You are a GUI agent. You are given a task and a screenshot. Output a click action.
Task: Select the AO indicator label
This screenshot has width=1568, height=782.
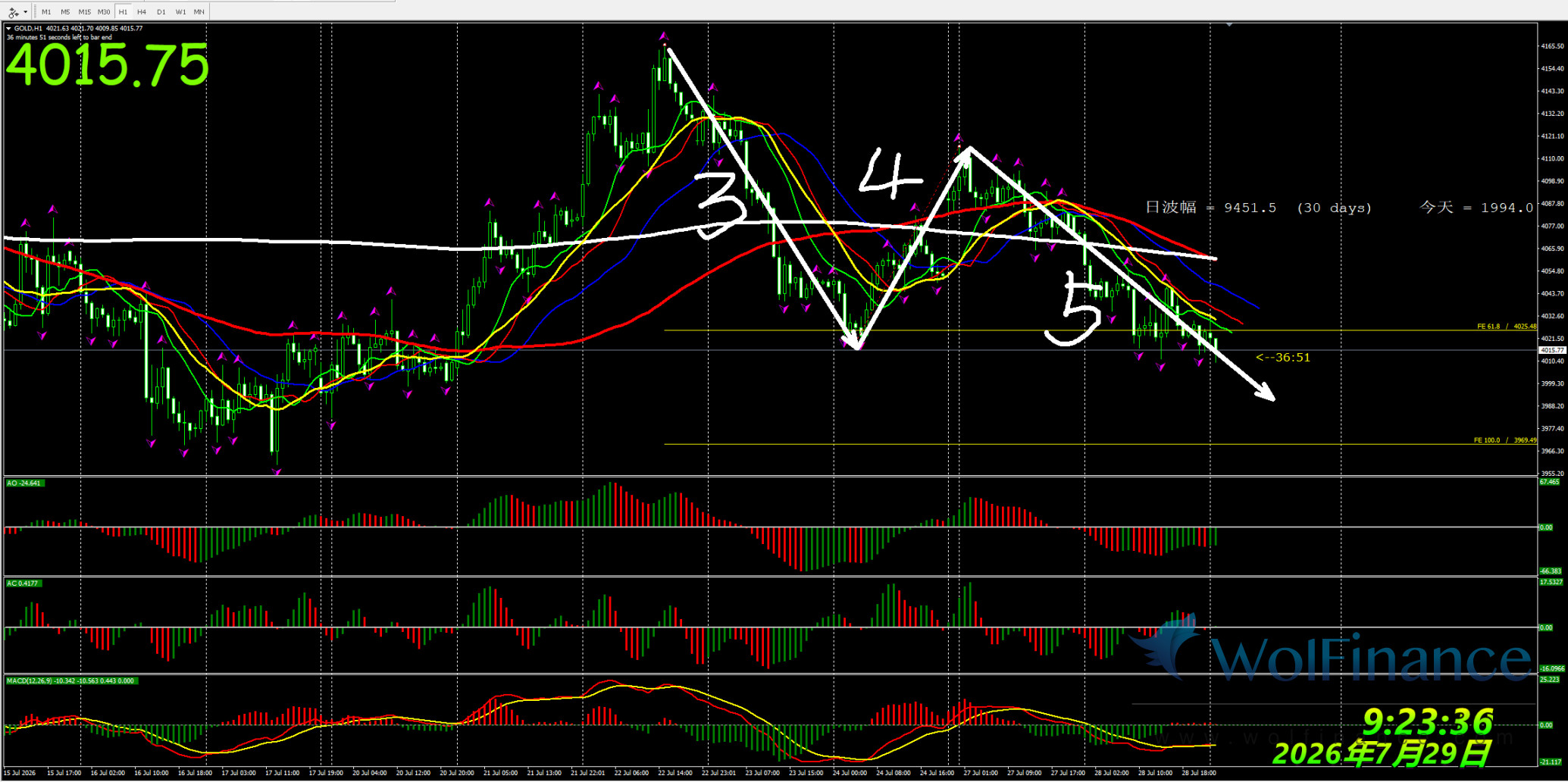pyautogui.click(x=24, y=483)
